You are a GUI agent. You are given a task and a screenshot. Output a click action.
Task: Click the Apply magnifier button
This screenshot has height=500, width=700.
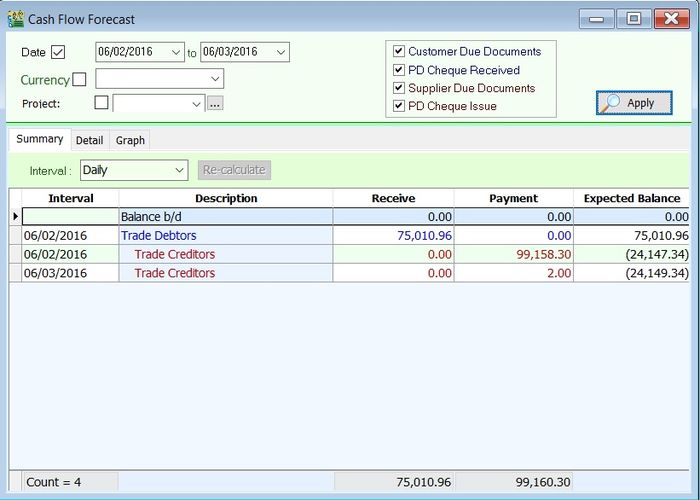[634, 103]
